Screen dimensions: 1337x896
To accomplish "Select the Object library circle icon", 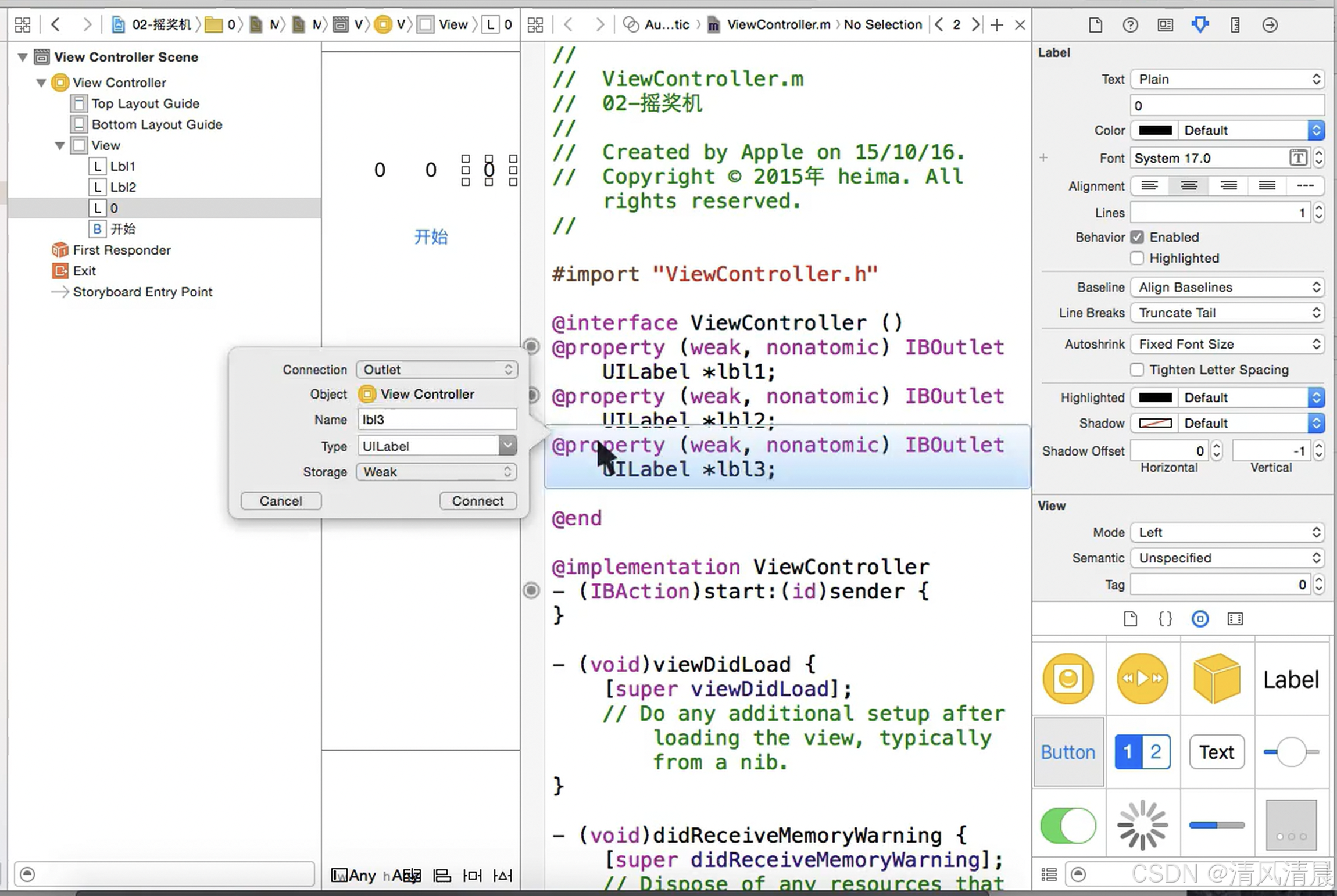I will point(1200,619).
